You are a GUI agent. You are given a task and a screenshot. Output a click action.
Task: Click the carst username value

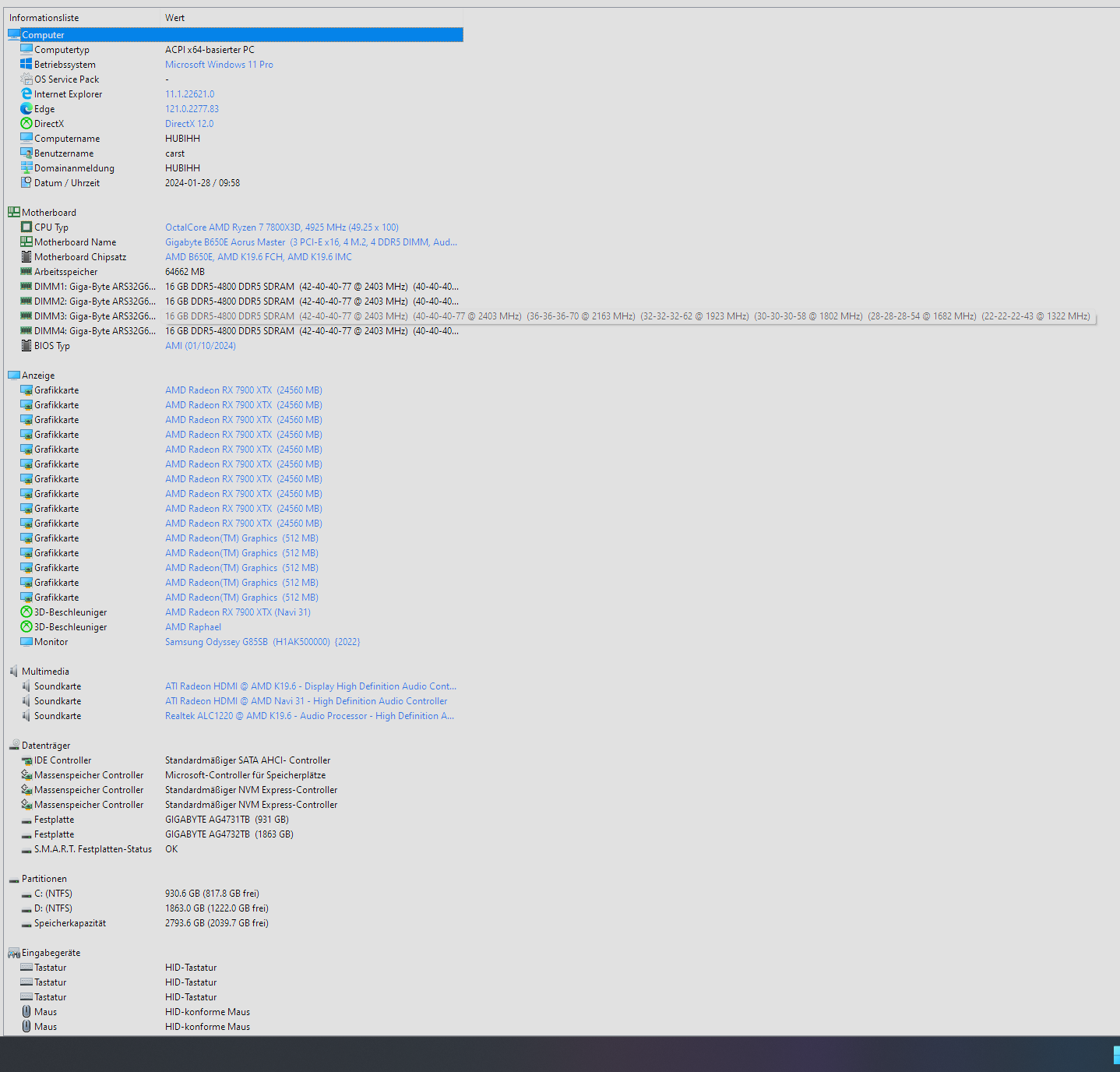(x=174, y=153)
